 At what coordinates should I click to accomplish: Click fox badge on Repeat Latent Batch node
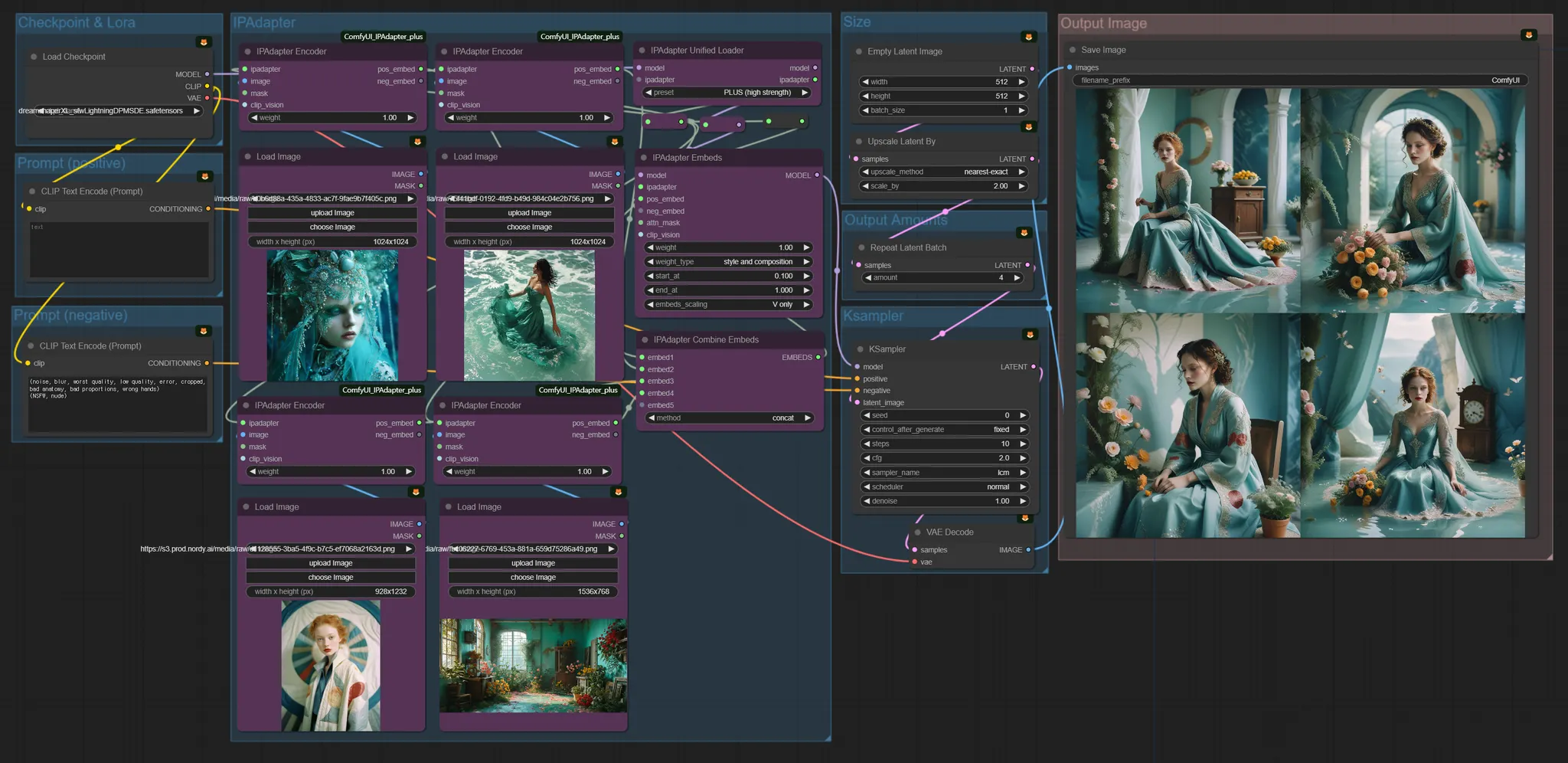pyautogui.click(x=1024, y=233)
